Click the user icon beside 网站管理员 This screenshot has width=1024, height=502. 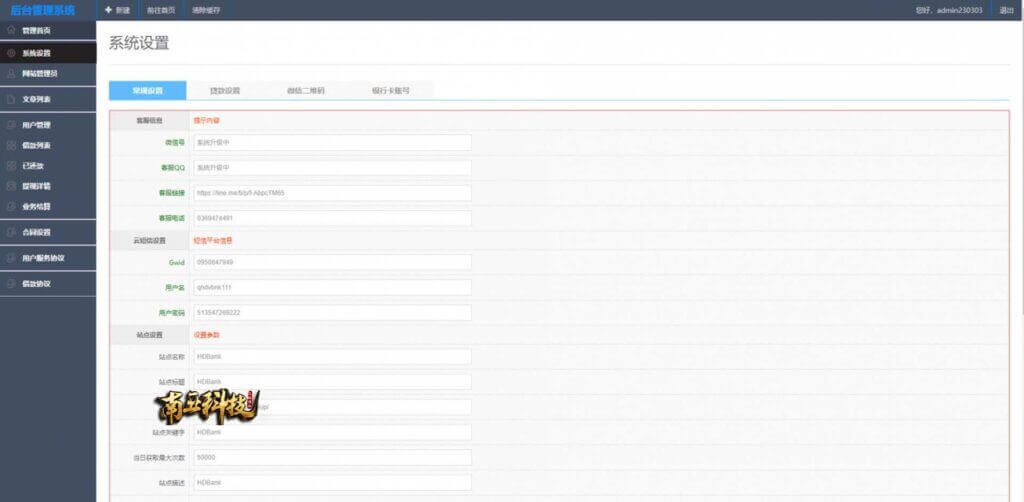(10, 73)
